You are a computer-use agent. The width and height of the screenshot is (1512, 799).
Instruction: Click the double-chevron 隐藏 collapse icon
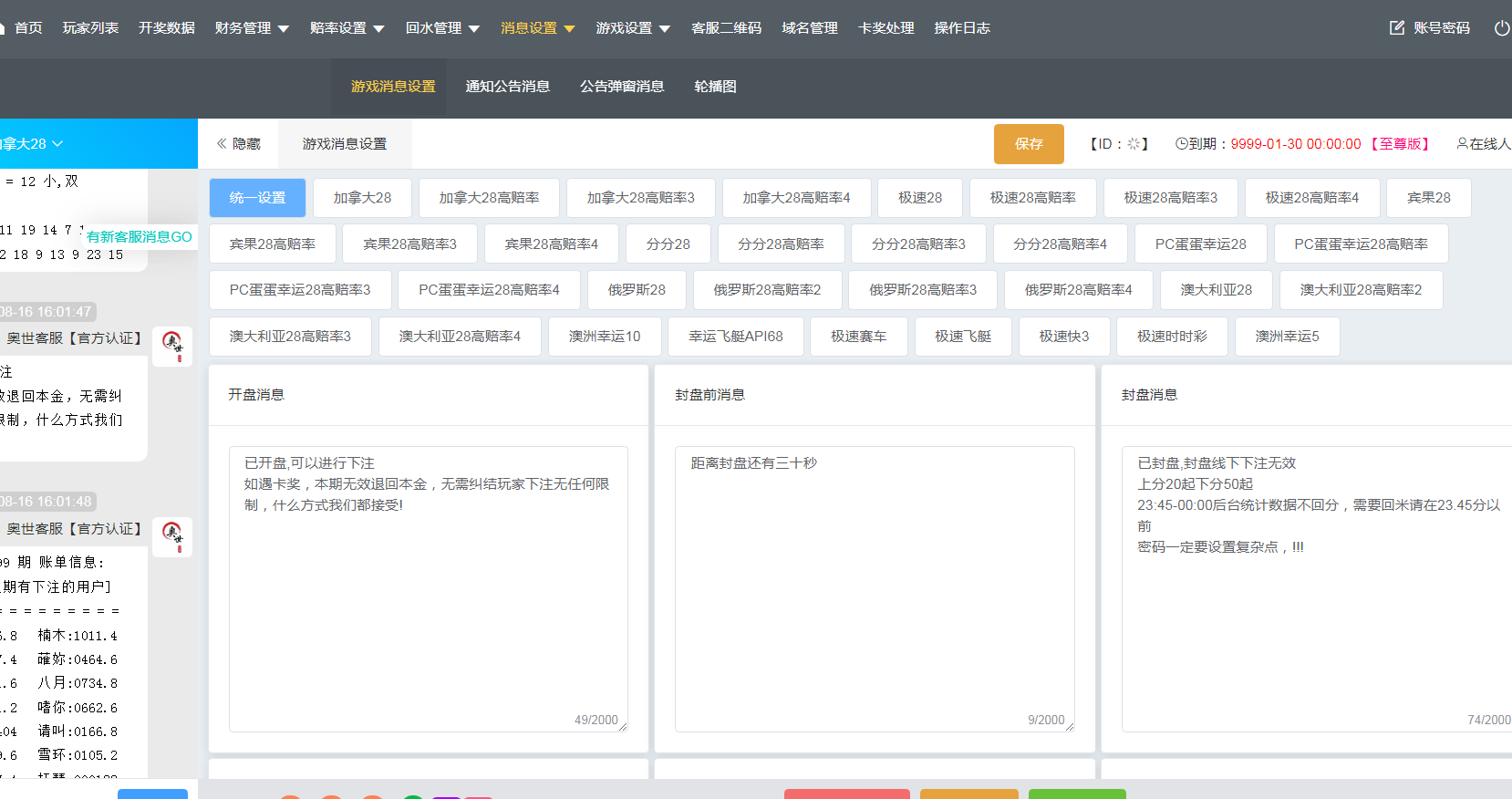click(222, 144)
